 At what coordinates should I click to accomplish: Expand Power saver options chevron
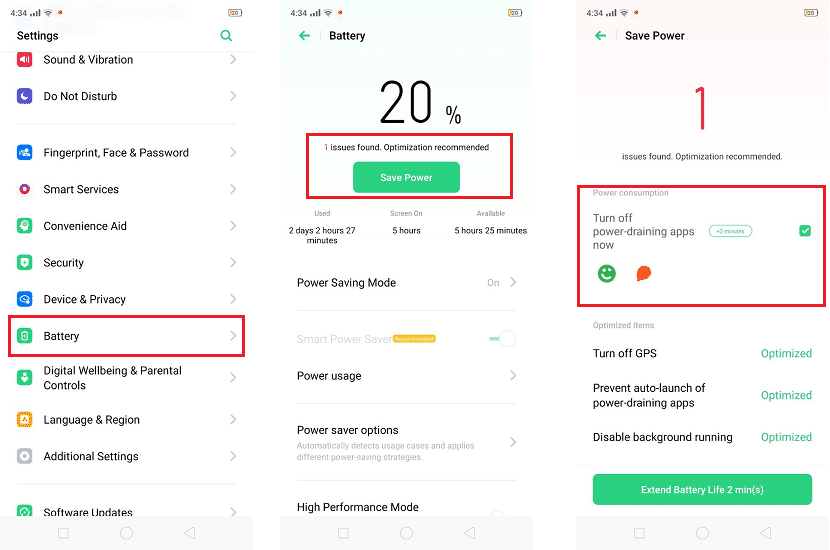(513, 441)
